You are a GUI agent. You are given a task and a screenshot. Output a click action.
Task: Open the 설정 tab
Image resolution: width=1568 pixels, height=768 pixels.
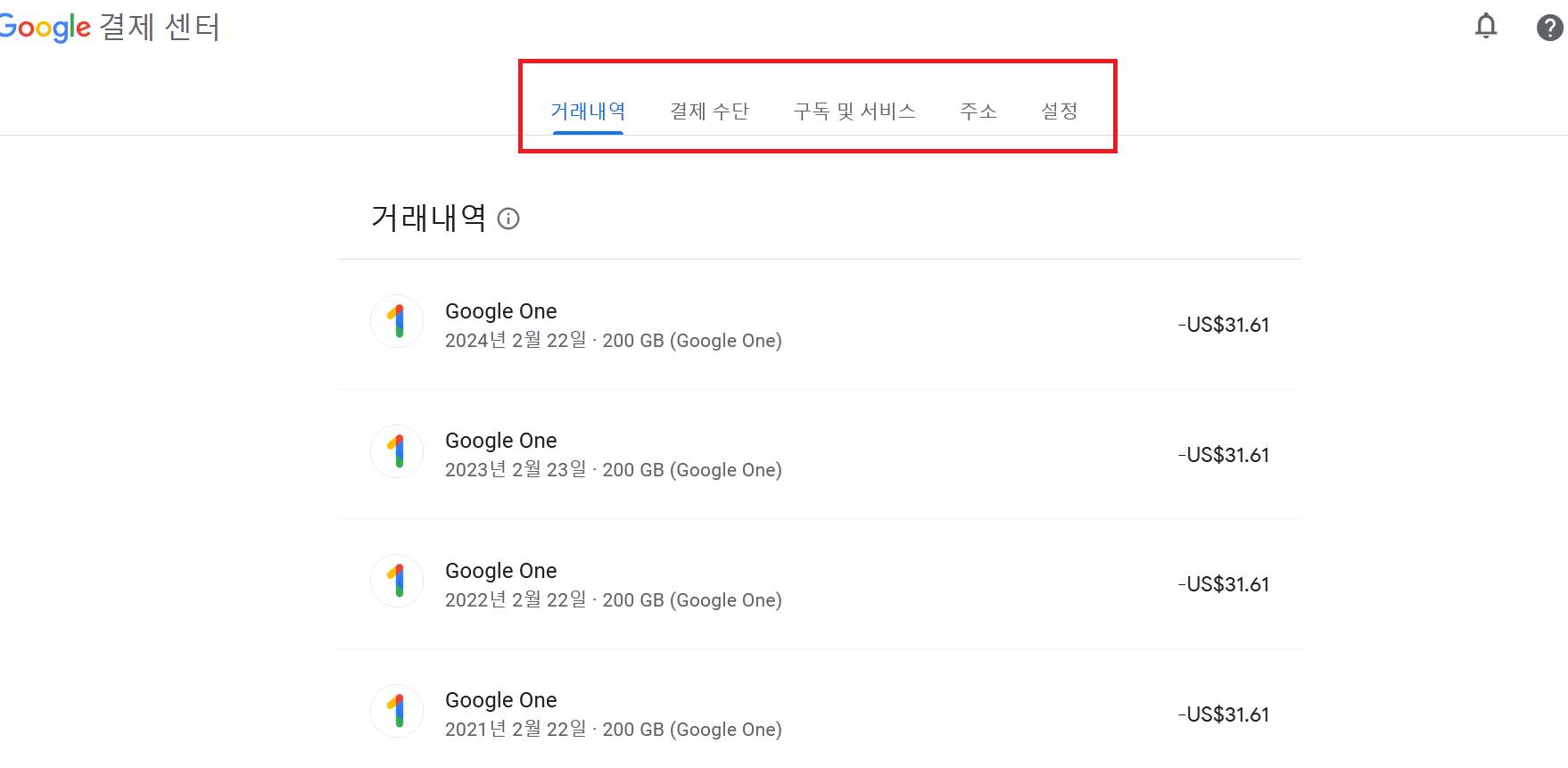(1060, 111)
